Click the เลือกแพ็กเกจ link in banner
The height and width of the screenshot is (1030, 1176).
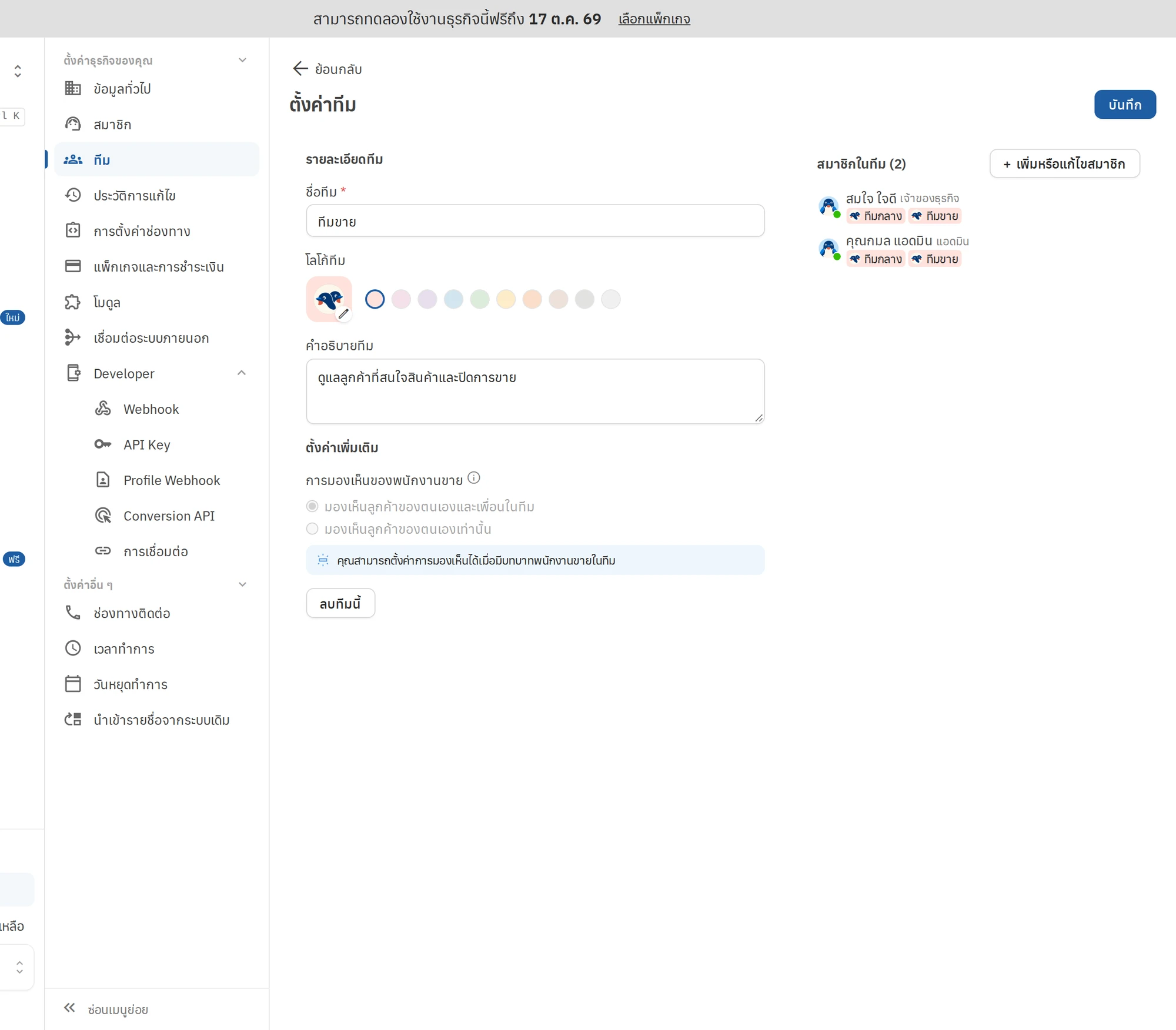[654, 19]
